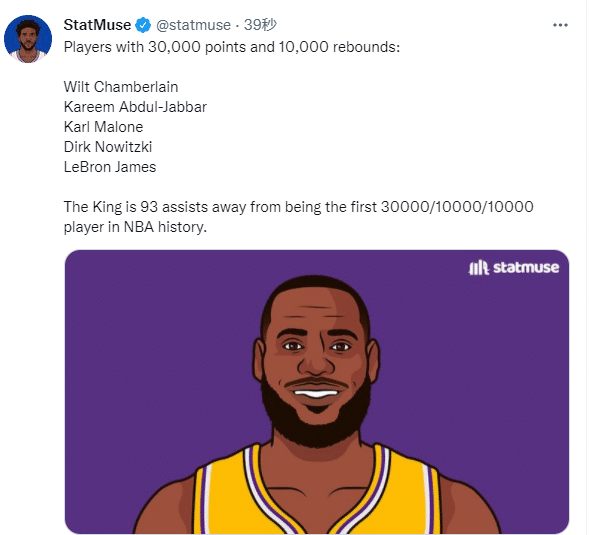The height and width of the screenshot is (535, 590).
Task: Select the Wilt Chamberlain text line
Action: pos(121,87)
